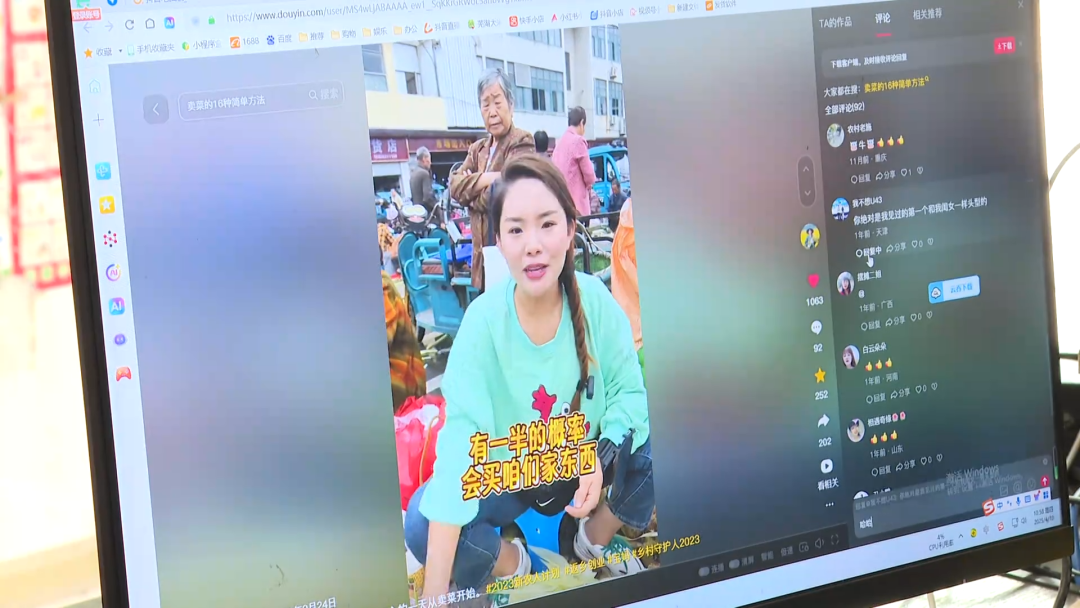Open related videos via the 看相关 icon
This screenshot has width=1080, height=608.
coord(826,465)
